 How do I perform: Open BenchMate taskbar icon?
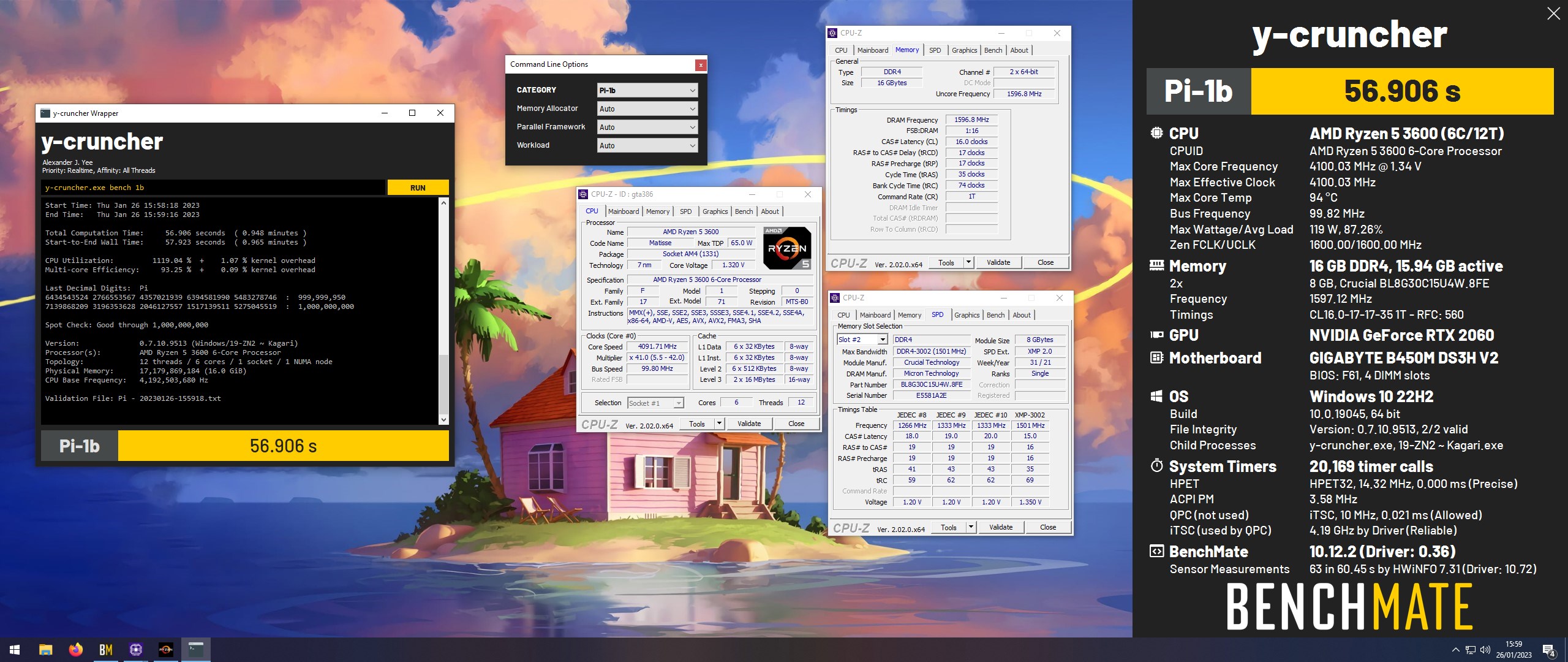click(105, 650)
